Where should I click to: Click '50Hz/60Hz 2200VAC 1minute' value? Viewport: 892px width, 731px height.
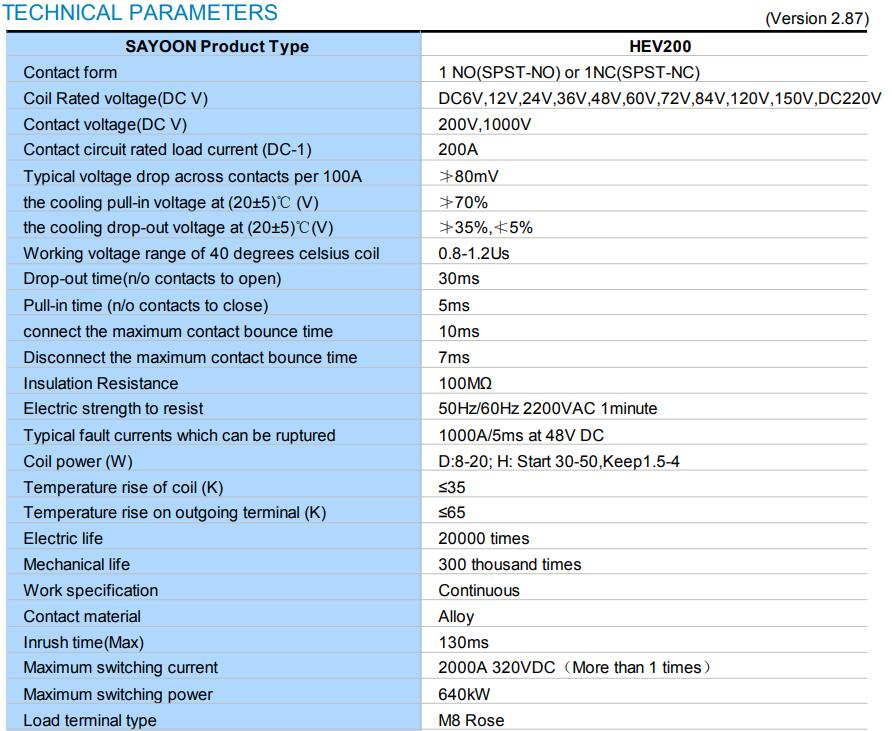[x=547, y=408]
